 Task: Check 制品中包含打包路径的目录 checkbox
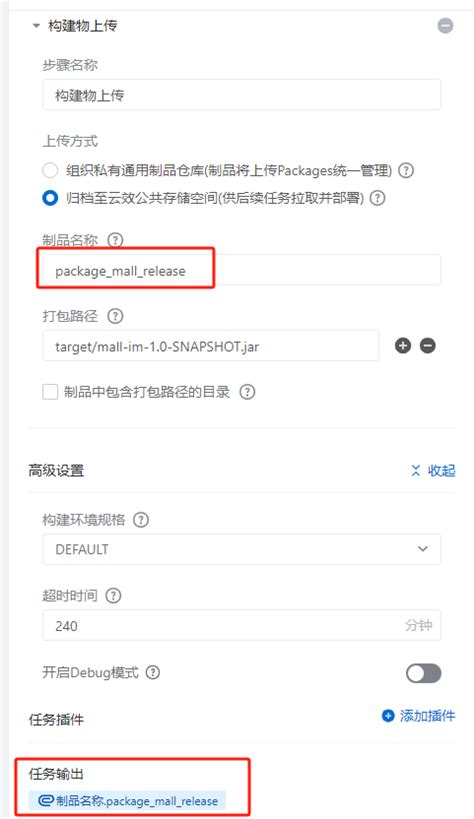[x=50, y=392]
